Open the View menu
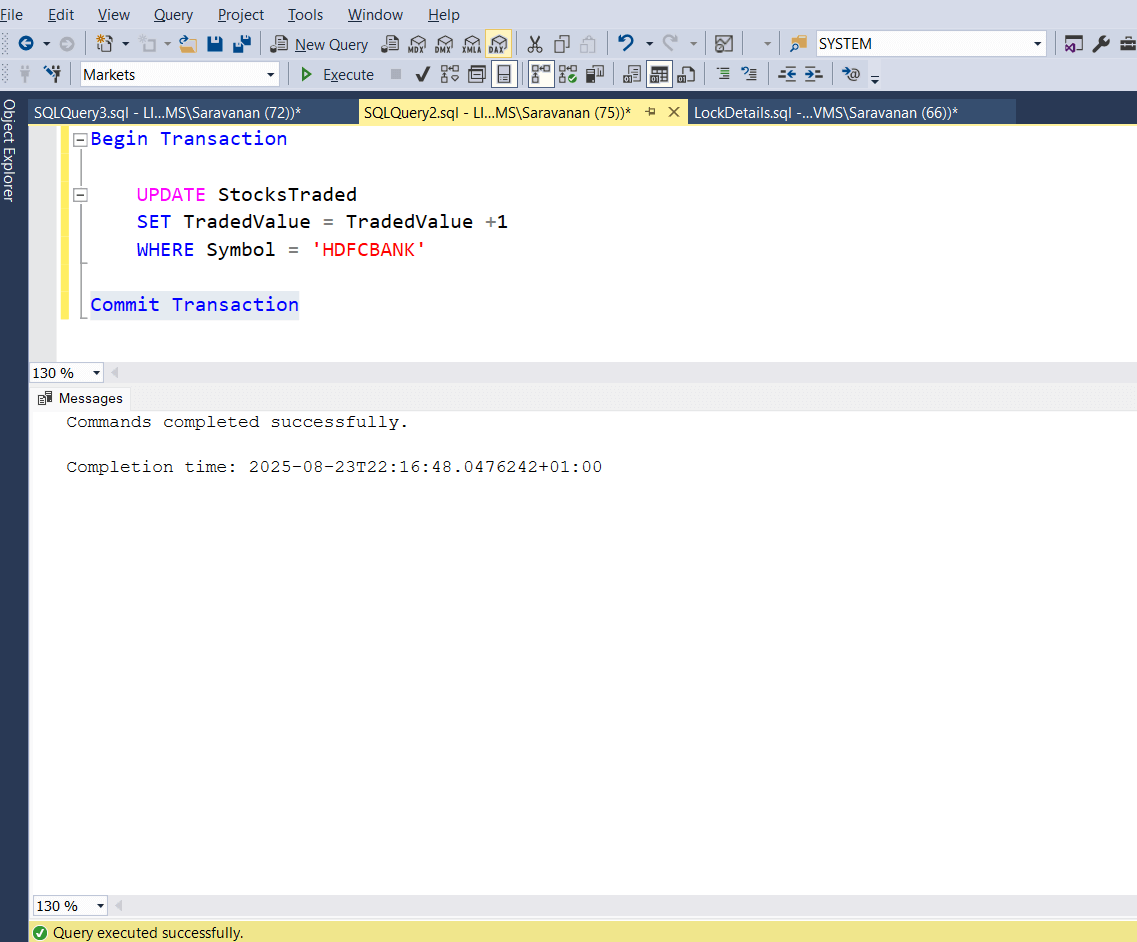Screen dimensions: 1137x942 (x=113, y=15)
